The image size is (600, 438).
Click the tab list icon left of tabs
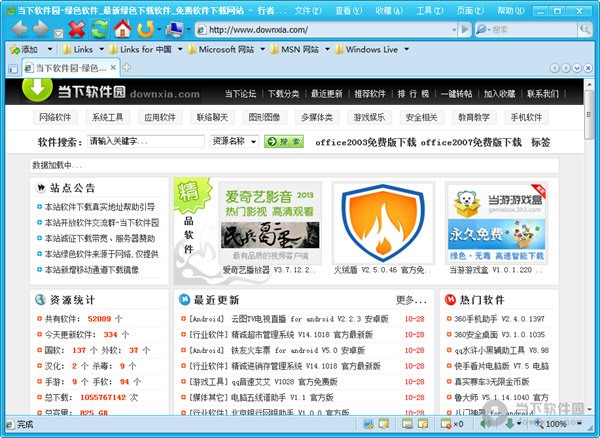coord(13,69)
